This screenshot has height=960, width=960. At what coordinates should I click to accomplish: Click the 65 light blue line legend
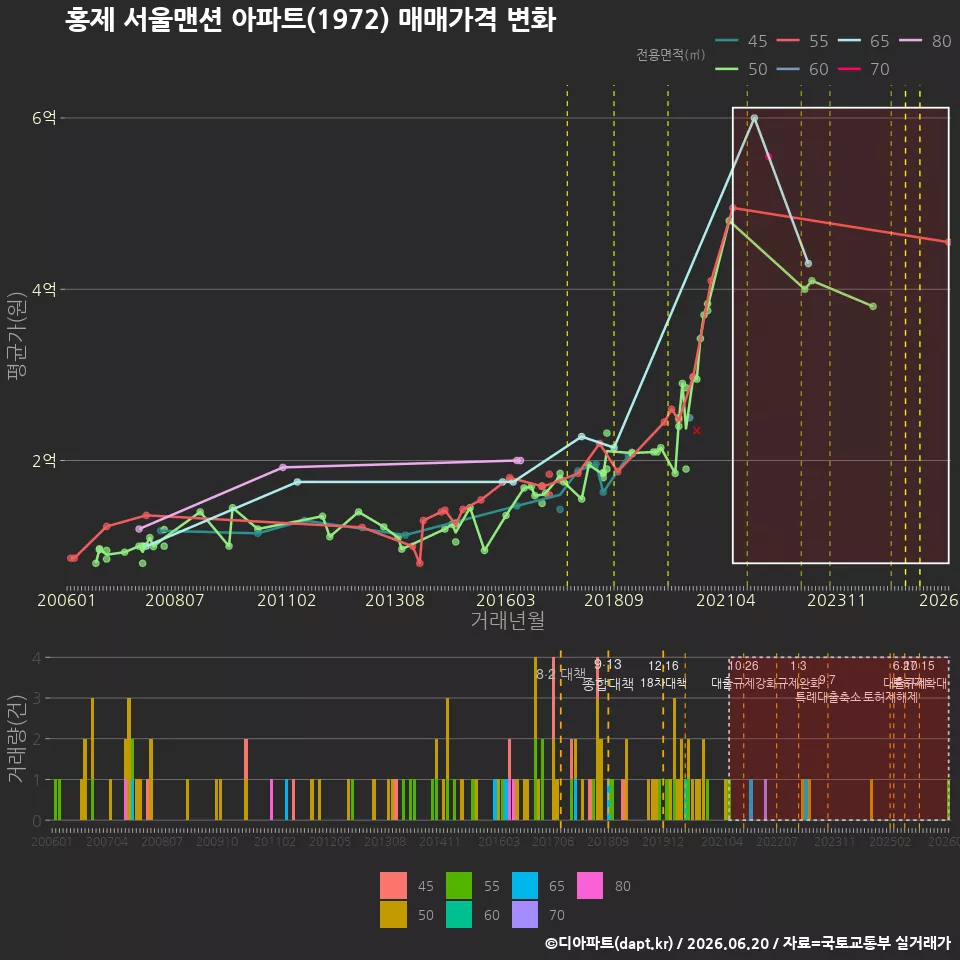pos(863,41)
